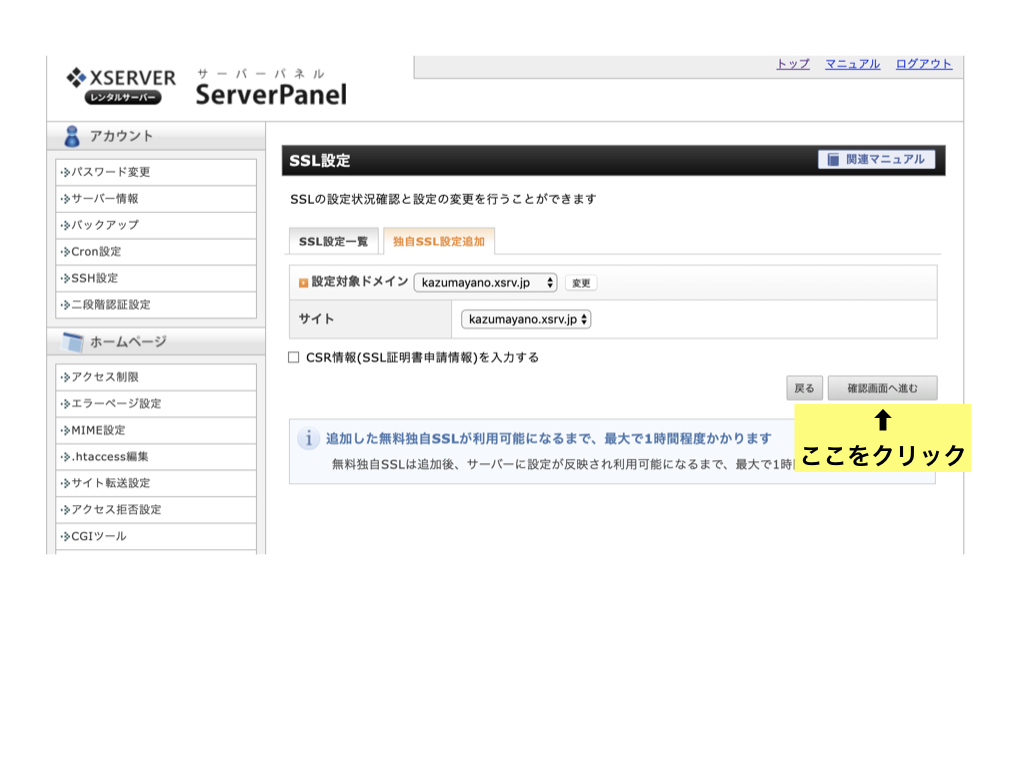The height and width of the screenshot is (768, 1024).
Task: Click the 戻る button
Action: [804, 388]
